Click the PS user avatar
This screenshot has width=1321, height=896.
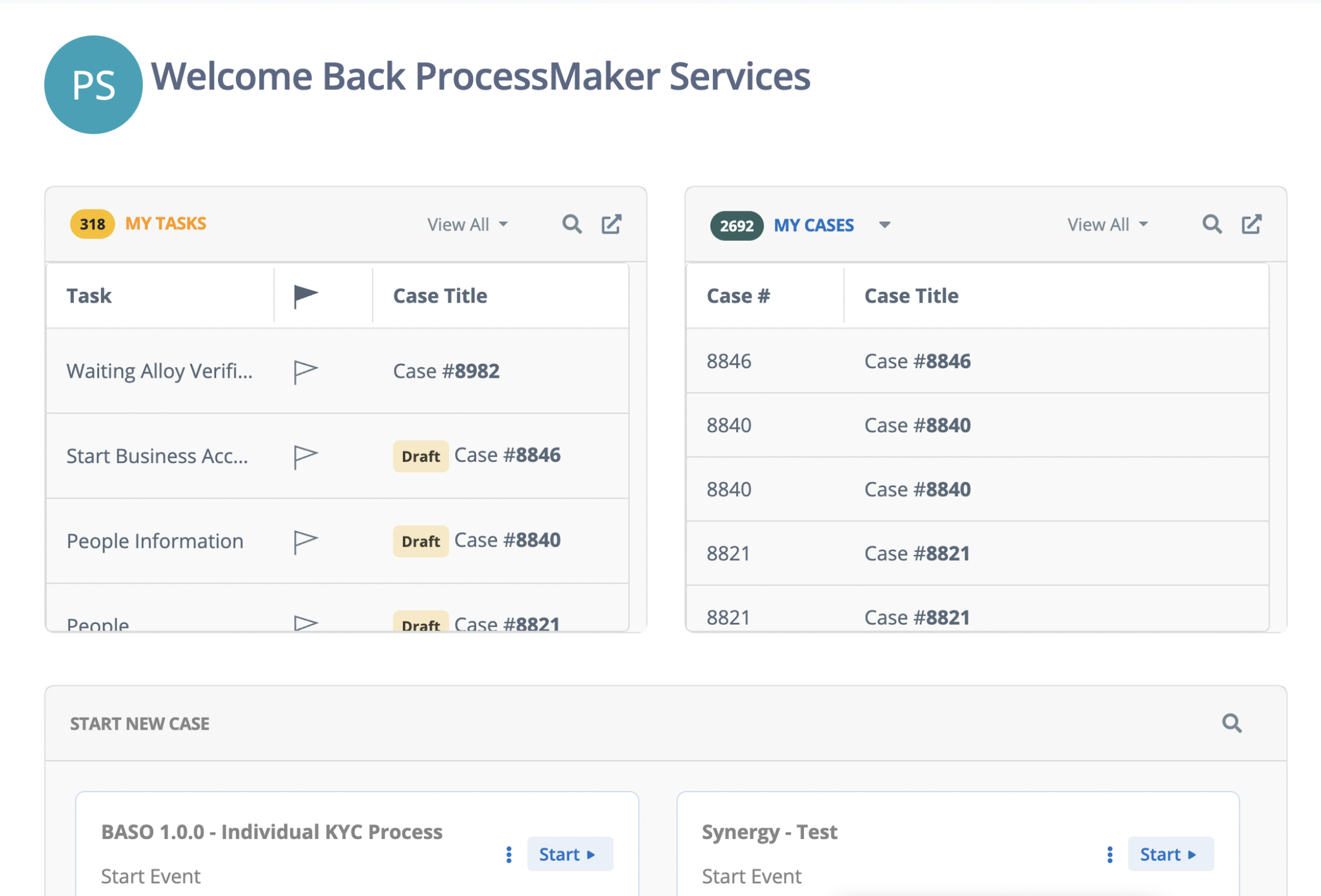tap(93, 85)
